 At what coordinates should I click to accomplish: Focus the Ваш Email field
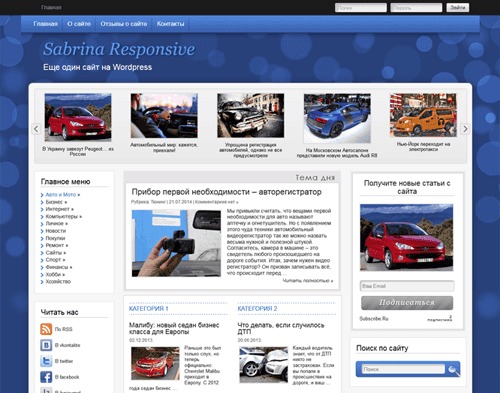pyautogui.click(x=407, y=286)
